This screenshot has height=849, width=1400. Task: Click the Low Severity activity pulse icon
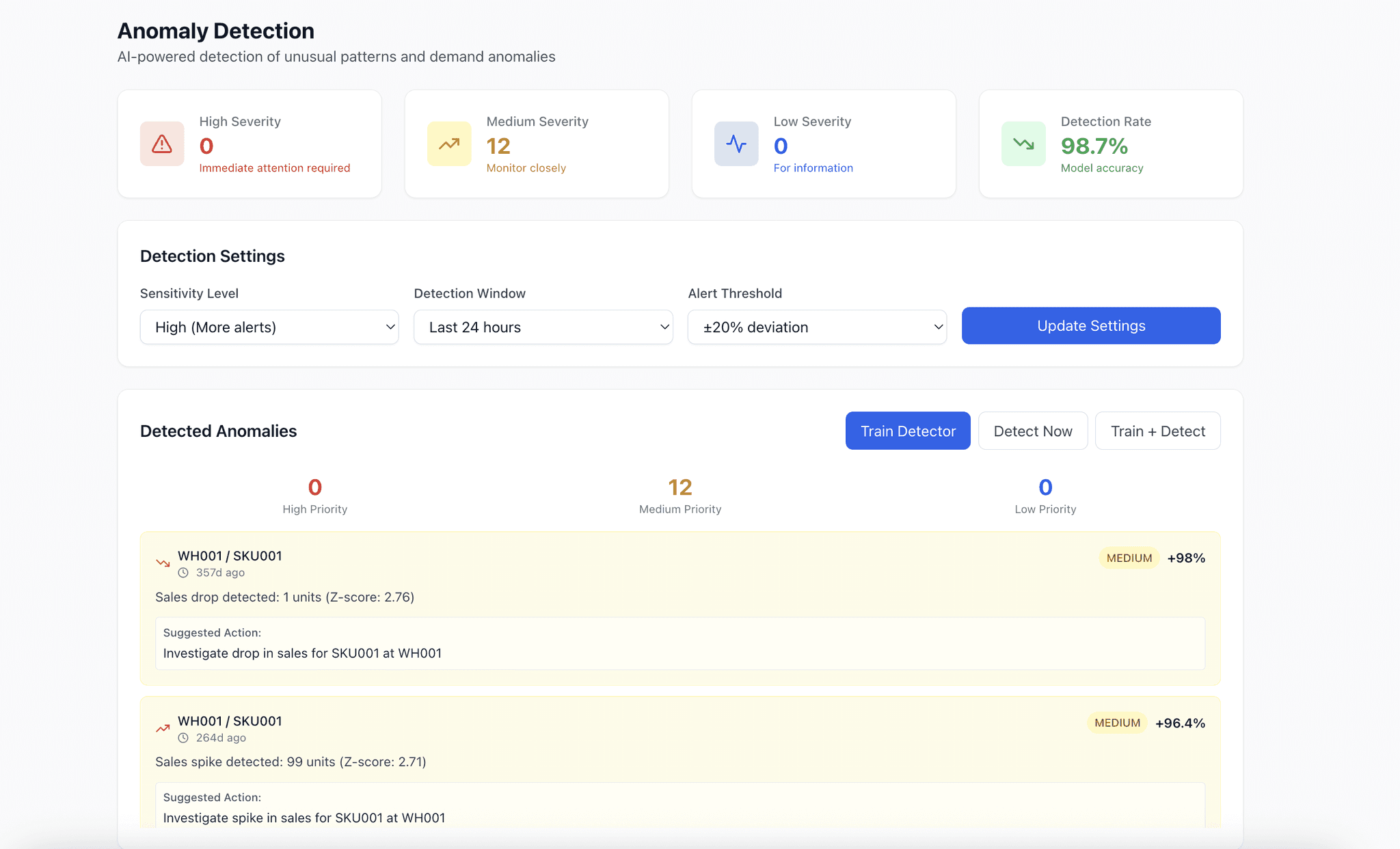click(736, 144)
